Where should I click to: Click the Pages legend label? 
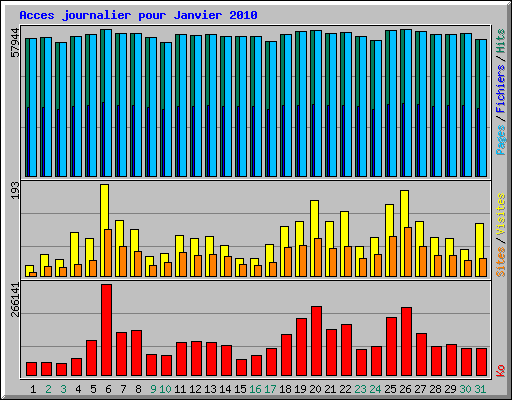click(501, 140)
